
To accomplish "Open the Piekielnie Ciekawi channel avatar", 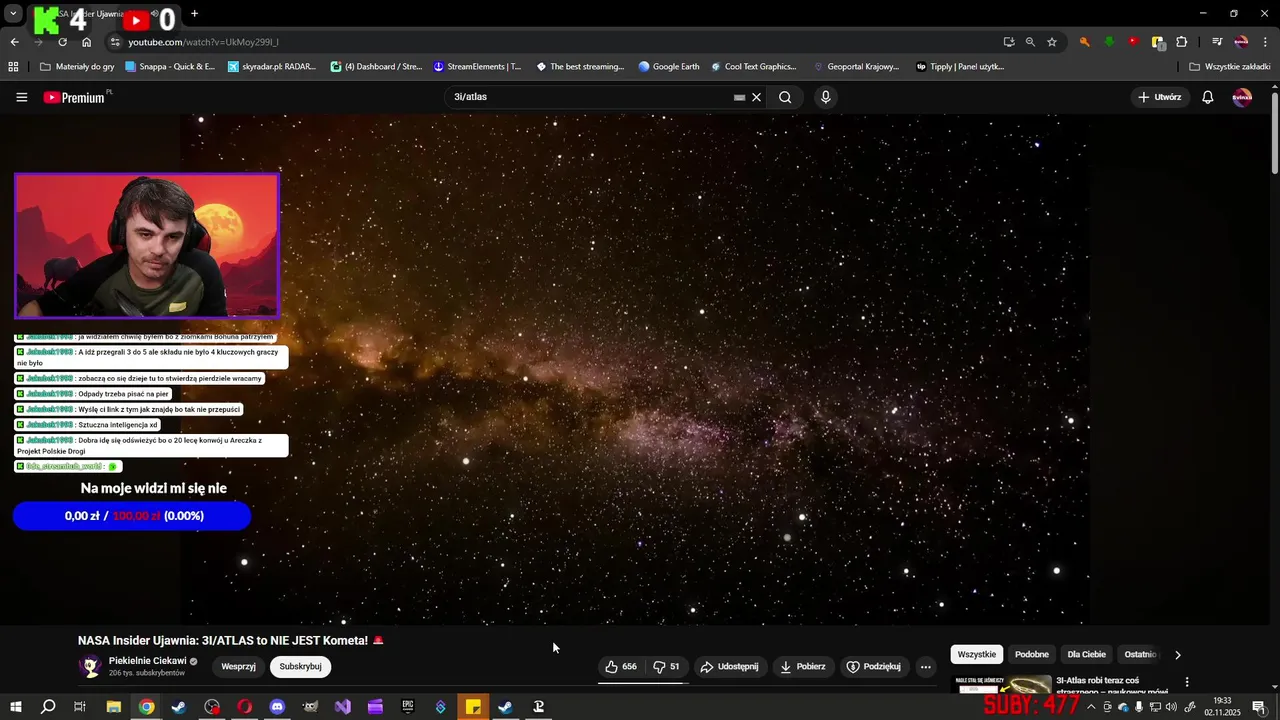I will point(90,666).
